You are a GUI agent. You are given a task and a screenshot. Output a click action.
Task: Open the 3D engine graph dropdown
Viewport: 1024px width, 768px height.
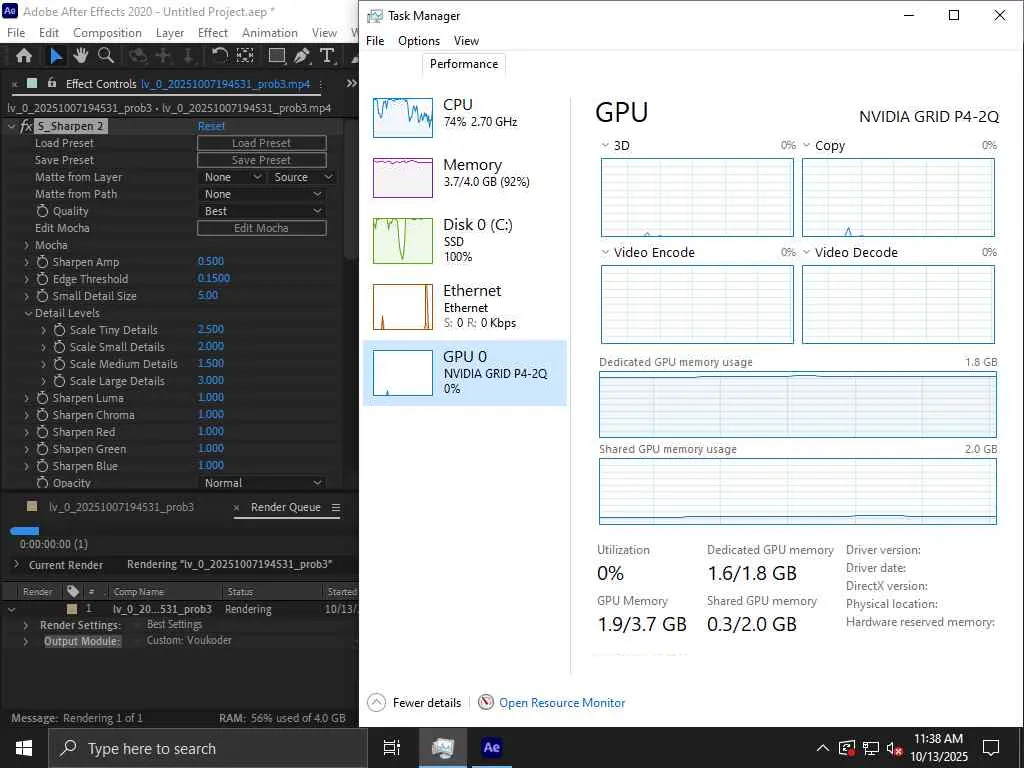[605, 145]
